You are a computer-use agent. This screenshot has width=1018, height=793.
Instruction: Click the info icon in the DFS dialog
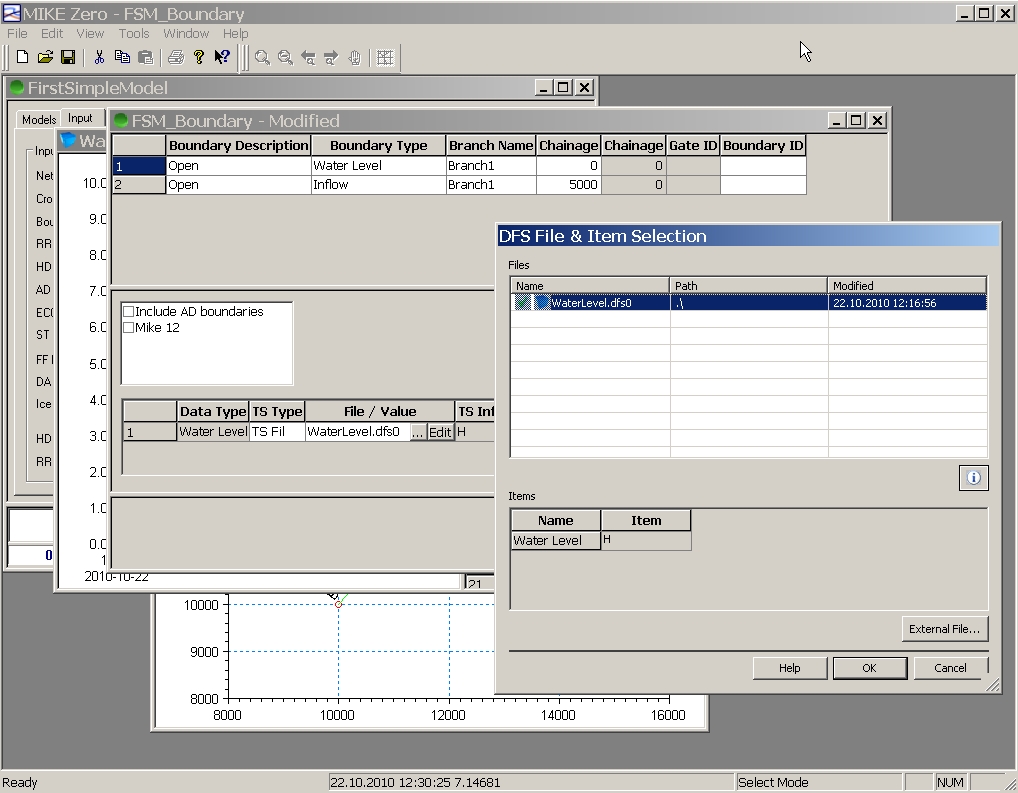(973, 478)
